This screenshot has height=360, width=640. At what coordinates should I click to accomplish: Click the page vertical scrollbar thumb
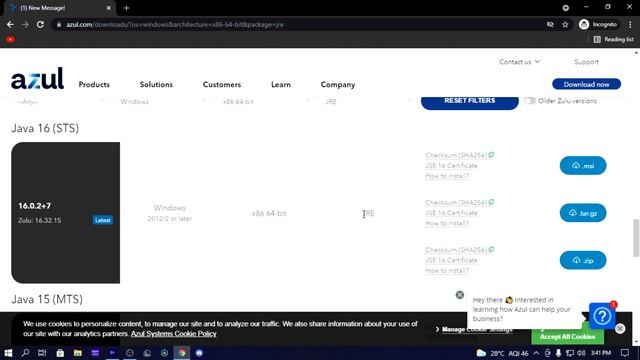tap(636, 238)
